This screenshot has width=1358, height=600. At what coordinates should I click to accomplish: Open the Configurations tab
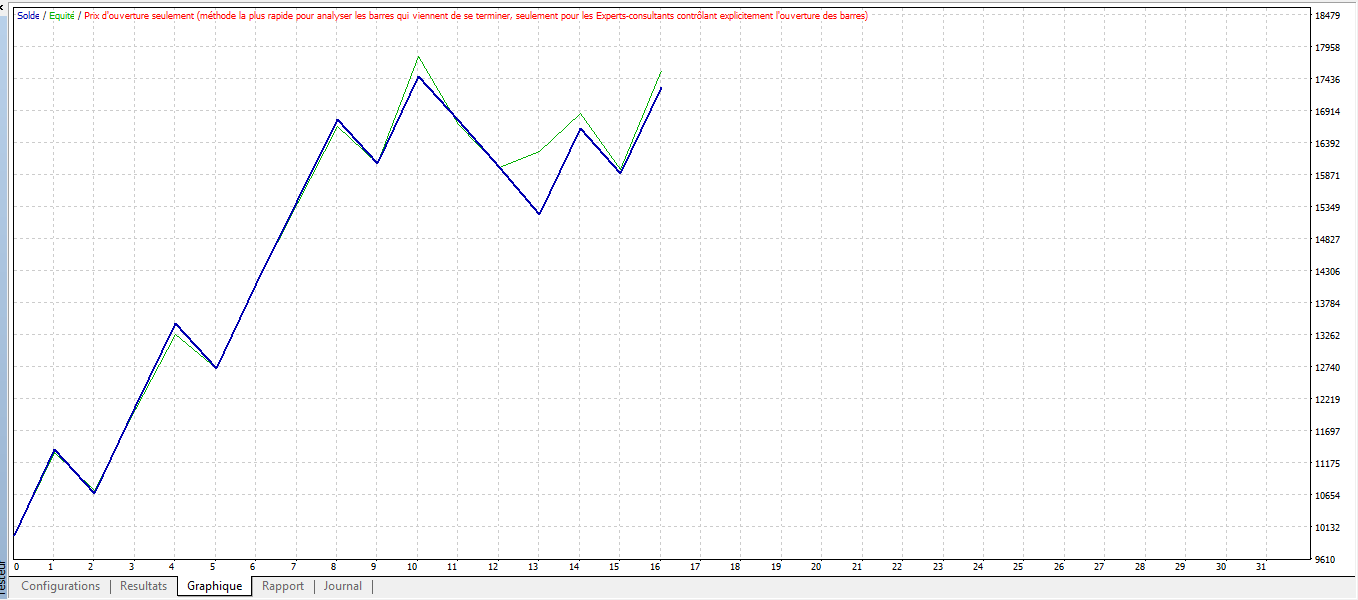(60, 586)
